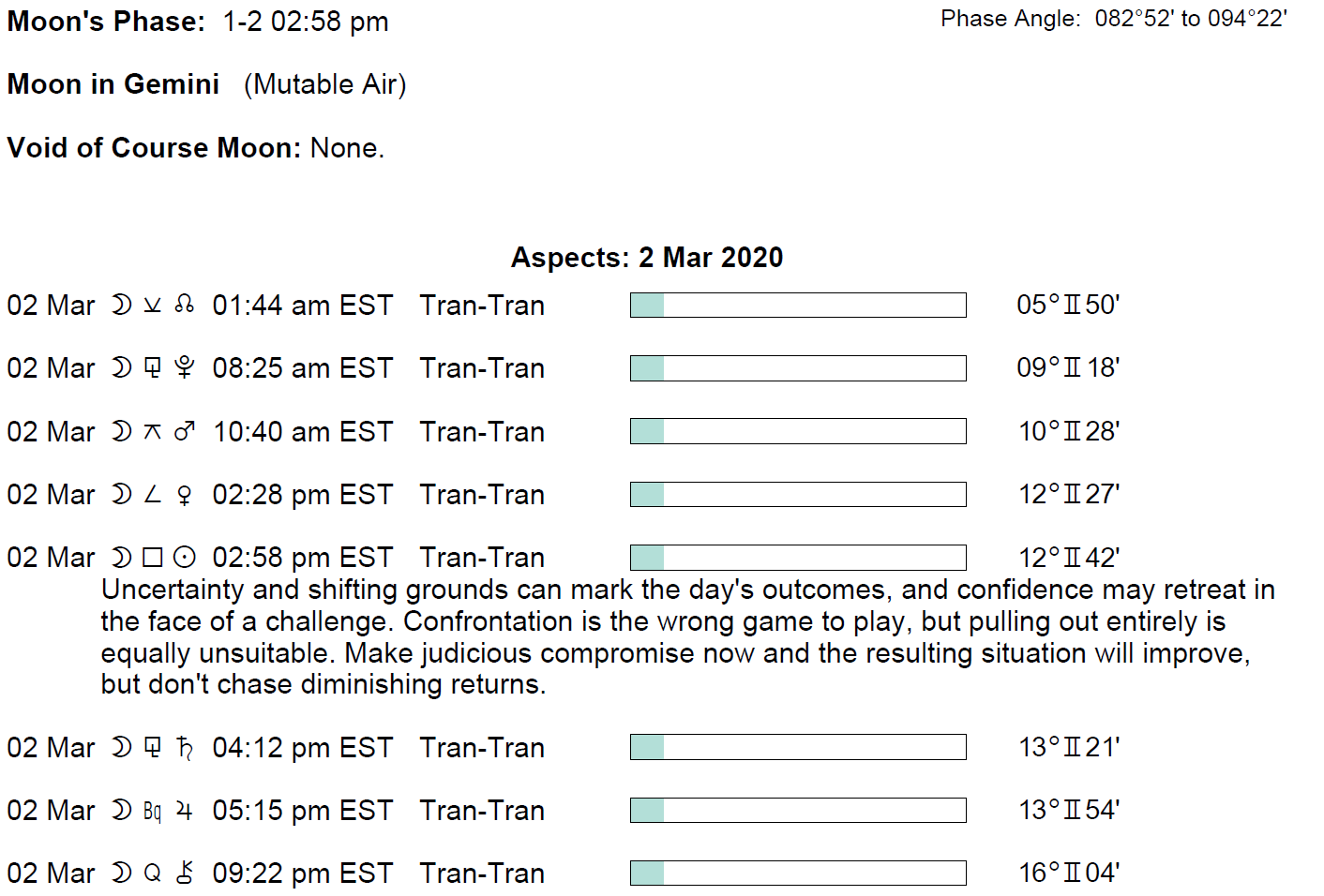Click the Moon glyph in the 01:44 am row
The image size is (1324, 896).
click(x=121, y=305)
